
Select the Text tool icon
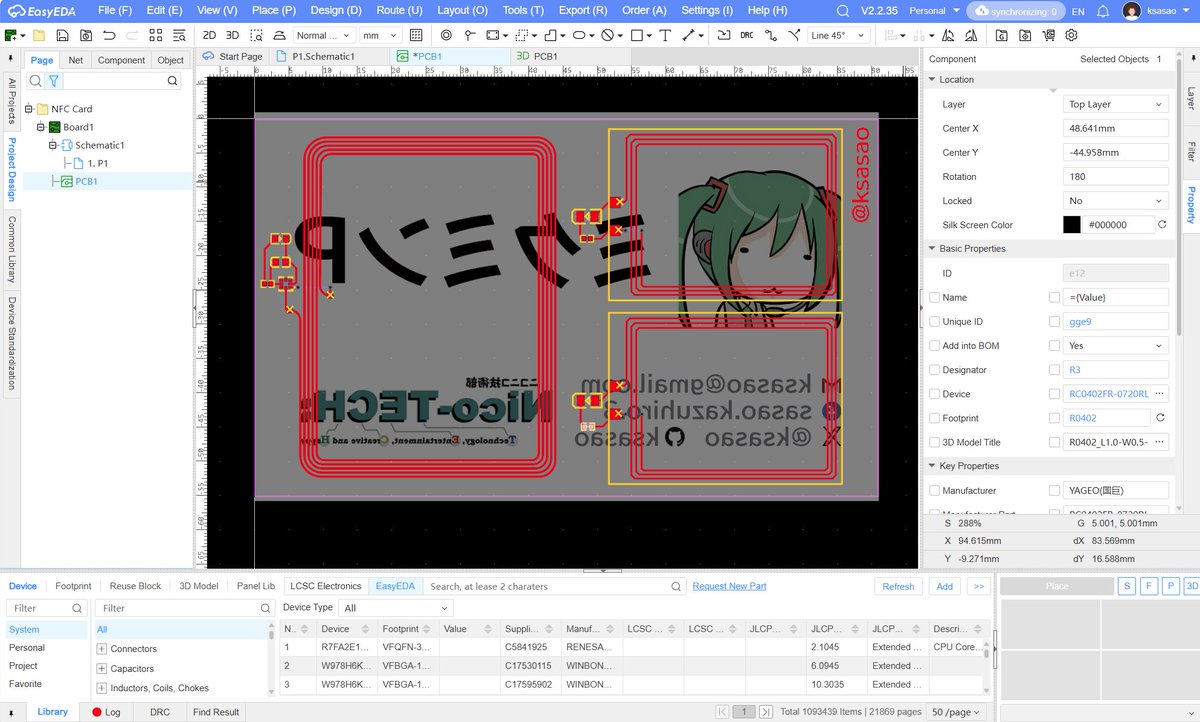coord(665,35)
